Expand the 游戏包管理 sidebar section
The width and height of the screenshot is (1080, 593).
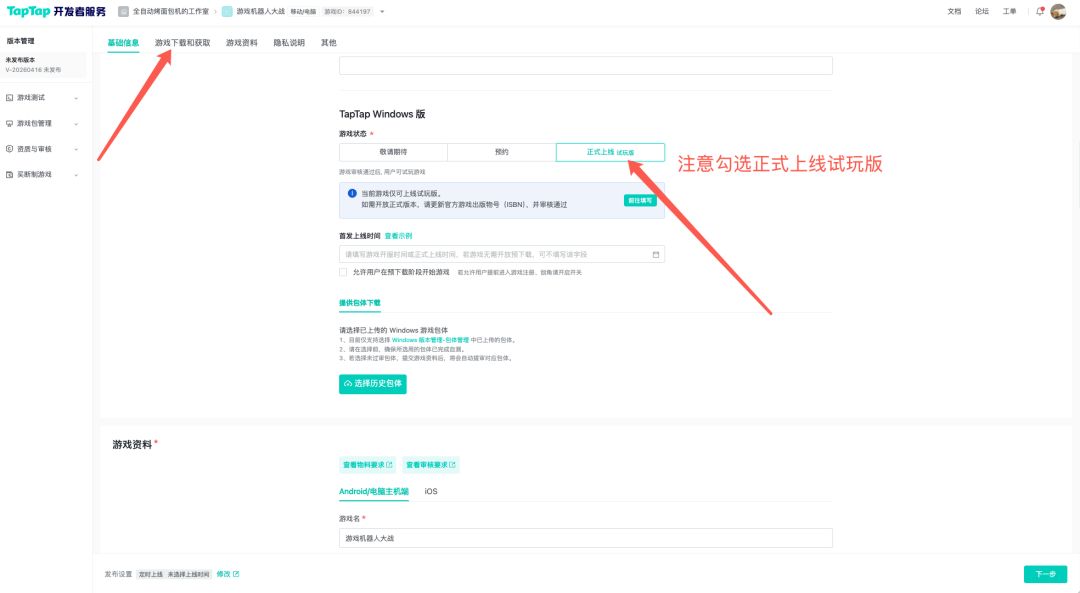tap(76, 124)
